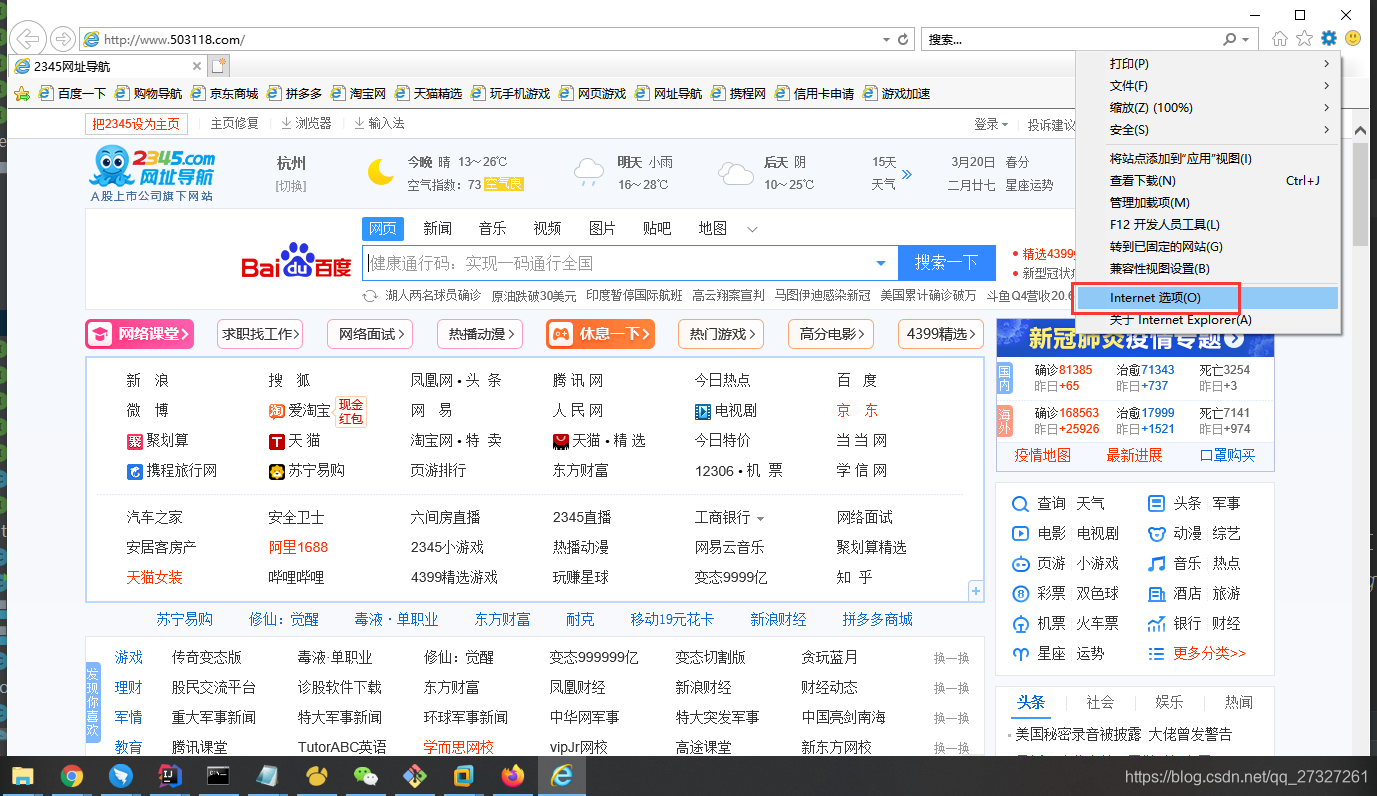The height and width of the screenshot is (796, 1377).
Task: Open the command prompt taskbar icon
Action: 218,775
